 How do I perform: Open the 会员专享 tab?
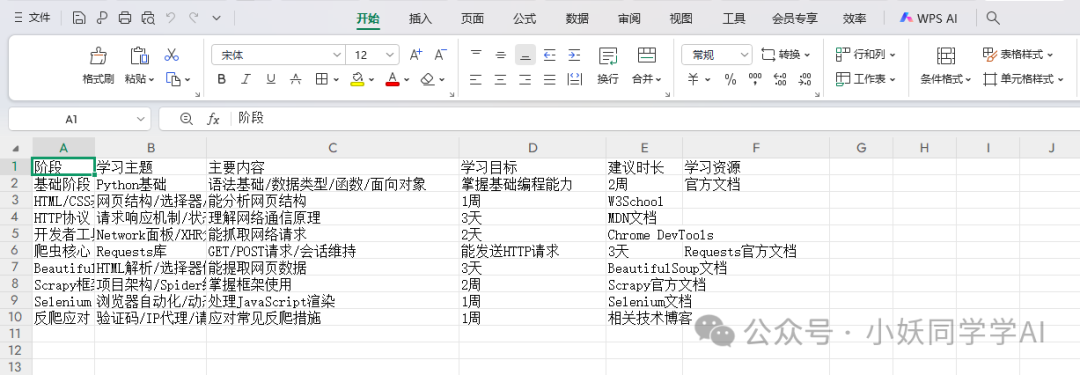click(x=794, y=19)
